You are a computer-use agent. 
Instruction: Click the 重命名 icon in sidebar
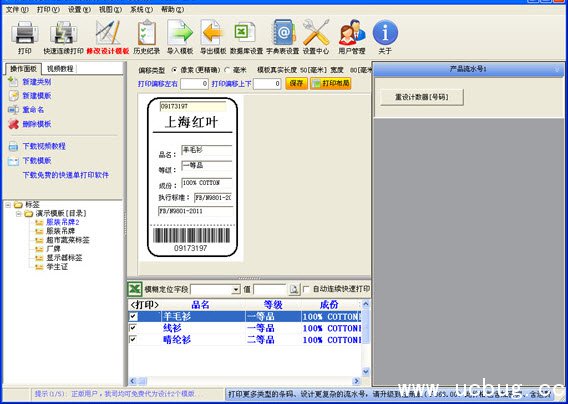[13, 109]
